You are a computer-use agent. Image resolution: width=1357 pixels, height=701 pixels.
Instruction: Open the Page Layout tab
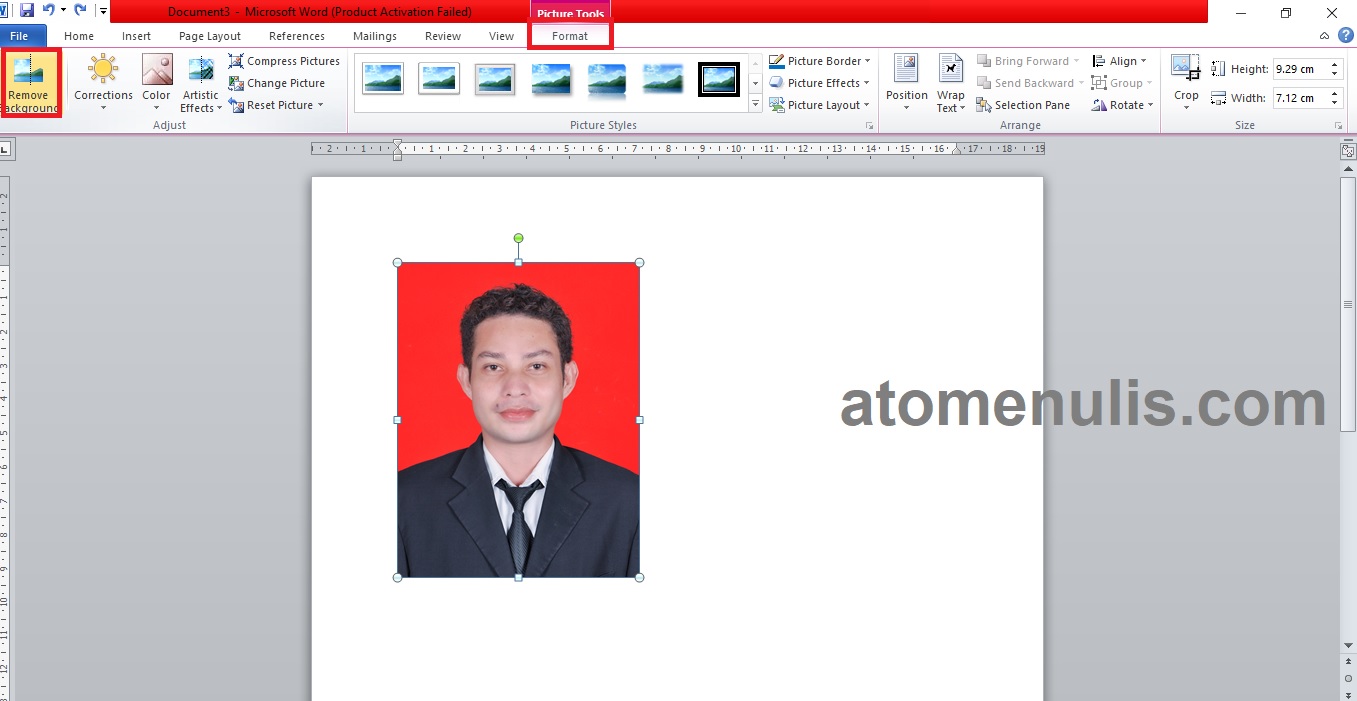click(x=209, y=35)
